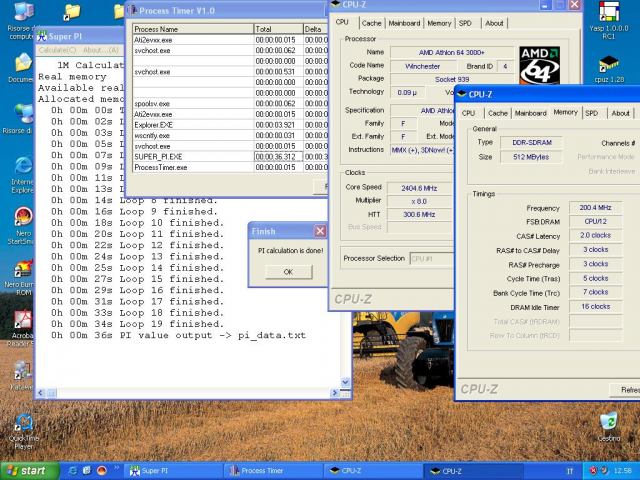Click the AMD 64 logo in CPU-Z
Viewport: 640px width, 480px height.
click(x=539, y=65)
